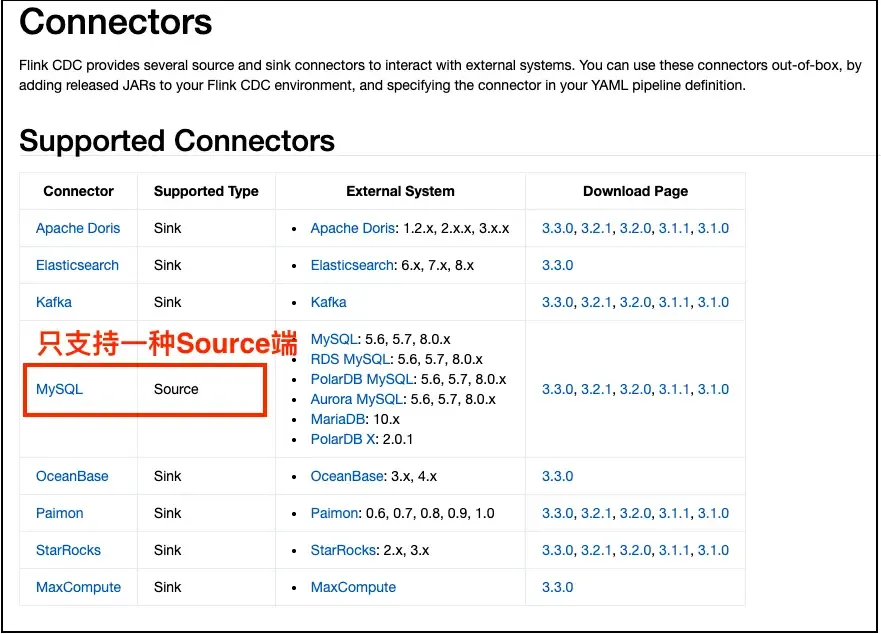Click the MariaDB link

[338, 419]
